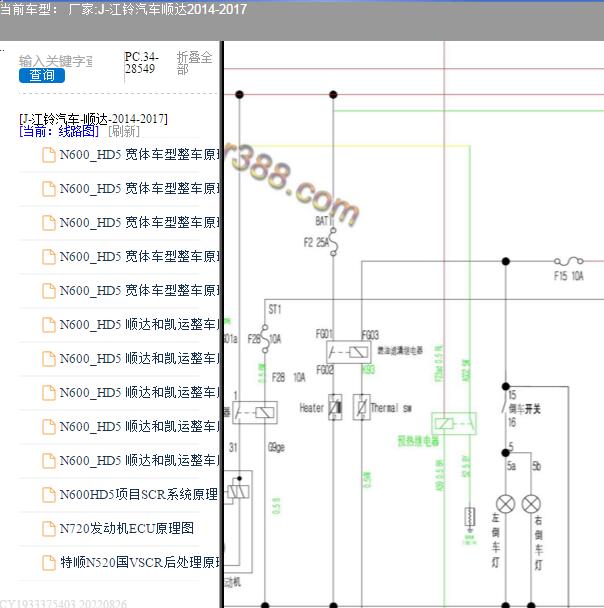
Task: Click the relay symbol labeled 1 above terminal 31
Action: click(x=255, y=412)
